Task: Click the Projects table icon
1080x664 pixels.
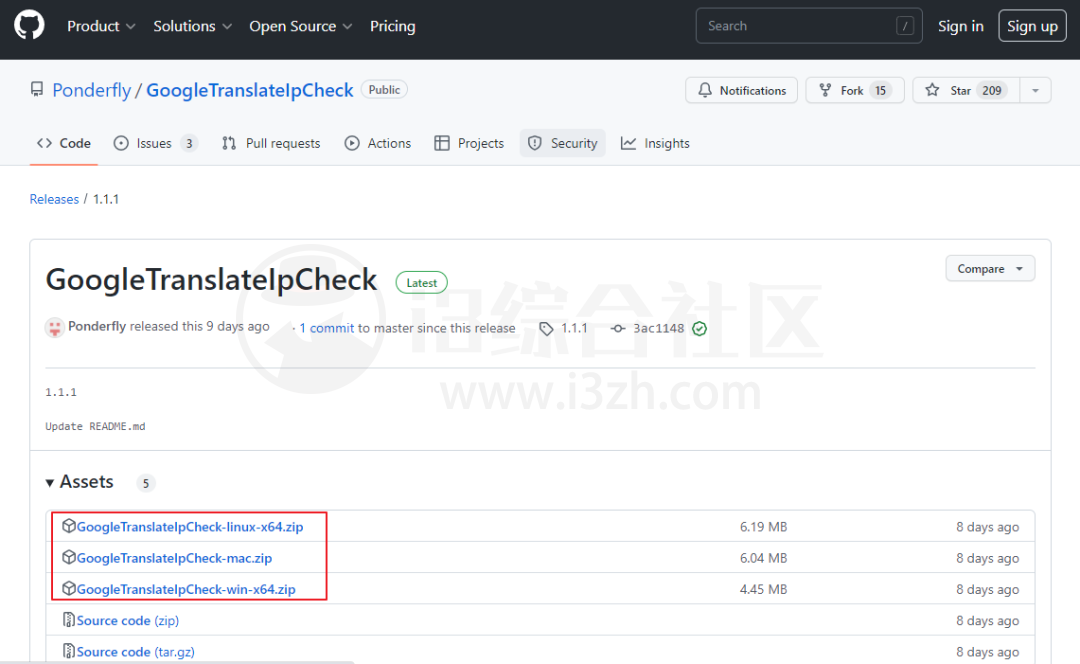Action: pos(442,143)
